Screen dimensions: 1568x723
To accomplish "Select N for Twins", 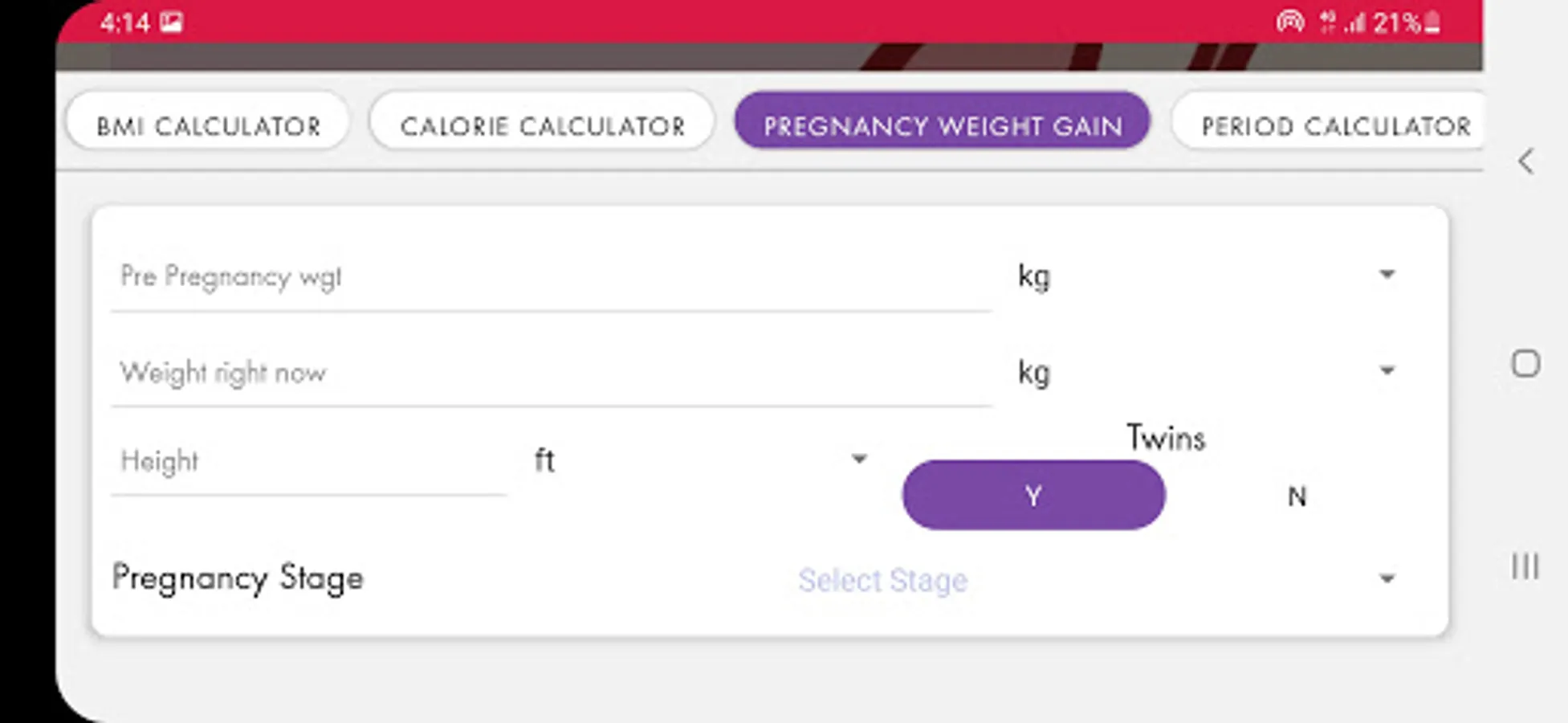I will click(x=1297, y=496).
